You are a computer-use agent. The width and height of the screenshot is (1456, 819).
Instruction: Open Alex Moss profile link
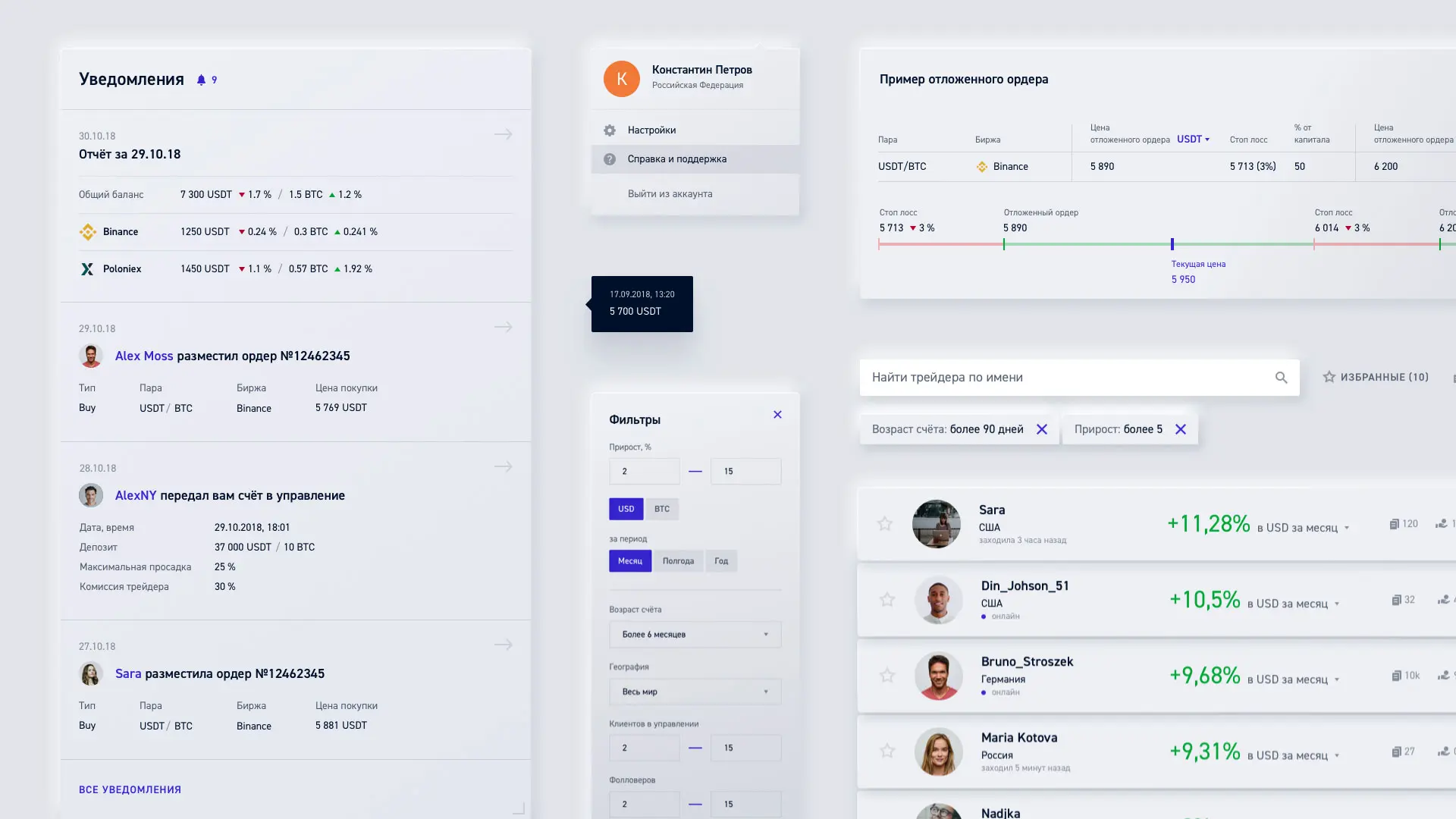(144, 356)
